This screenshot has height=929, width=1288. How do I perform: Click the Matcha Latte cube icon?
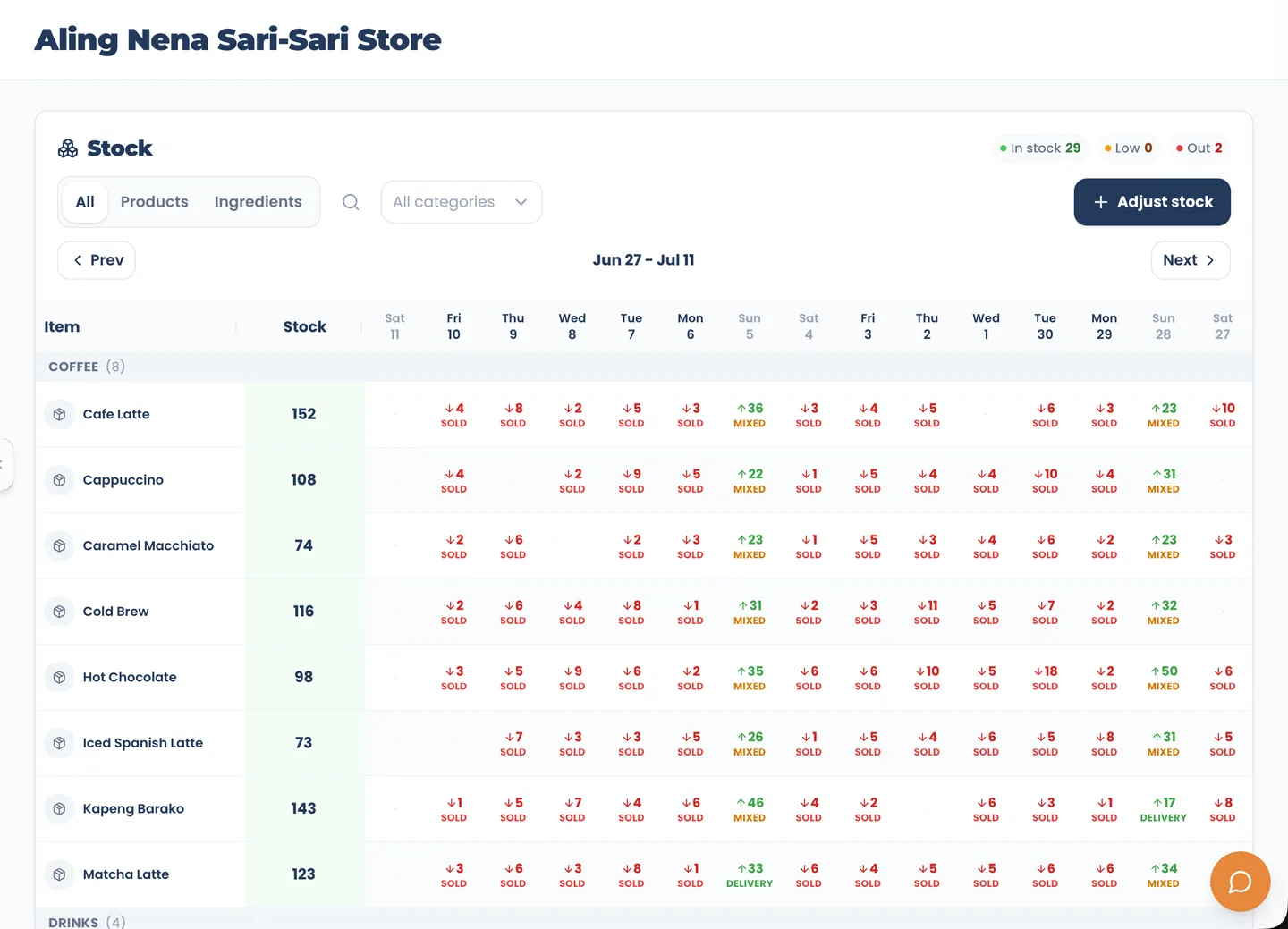(x=59, y=874)
